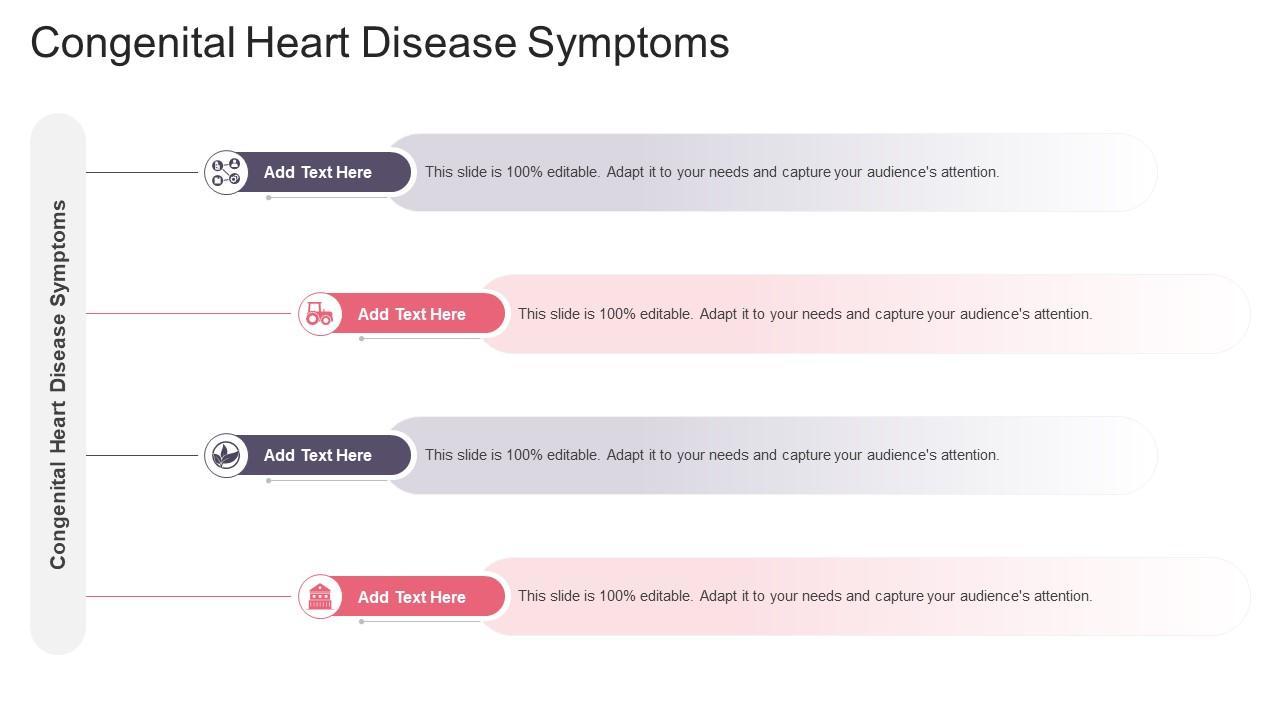Click 'Add Text Here' beside leaf icon

318,455
